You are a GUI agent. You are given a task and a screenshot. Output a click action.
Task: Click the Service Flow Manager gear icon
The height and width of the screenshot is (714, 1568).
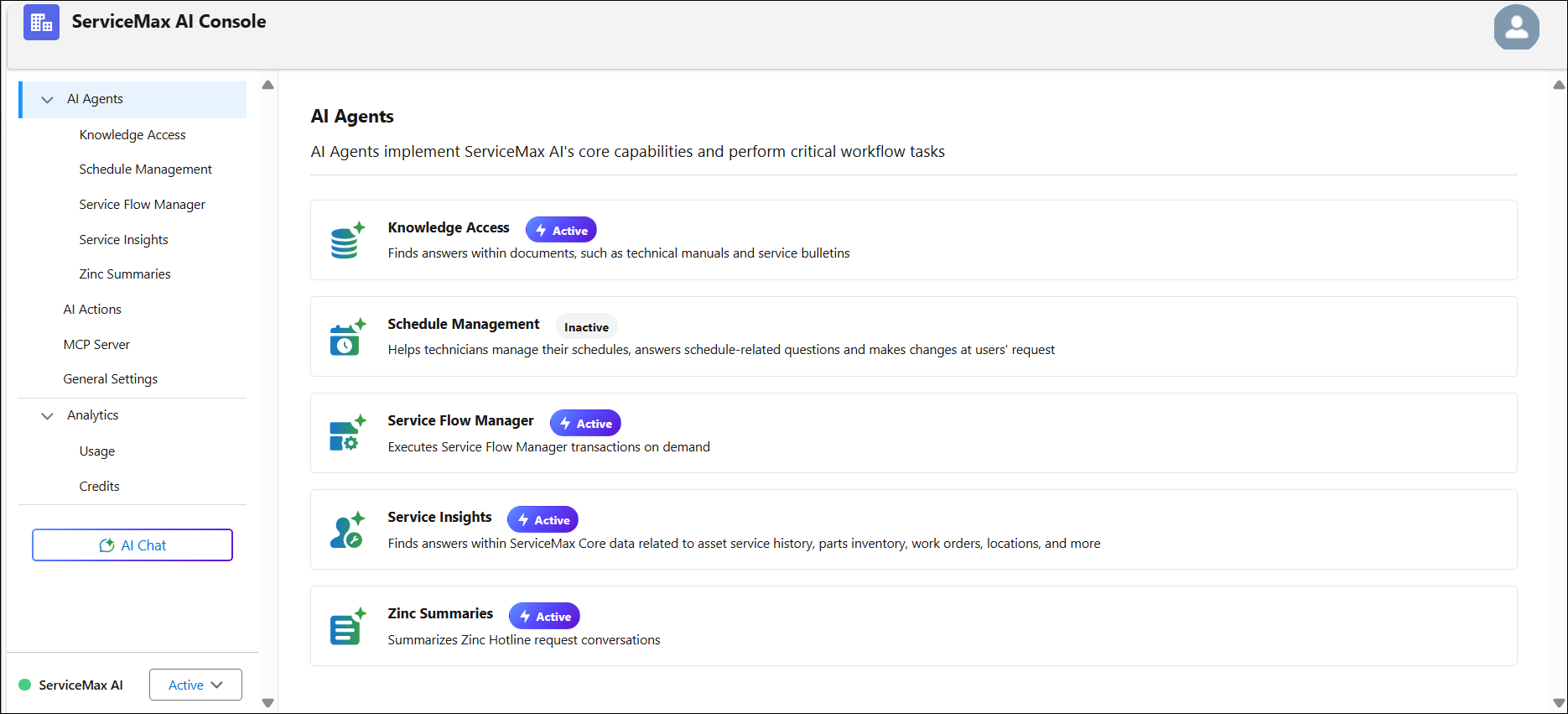(x=347, y=433)
